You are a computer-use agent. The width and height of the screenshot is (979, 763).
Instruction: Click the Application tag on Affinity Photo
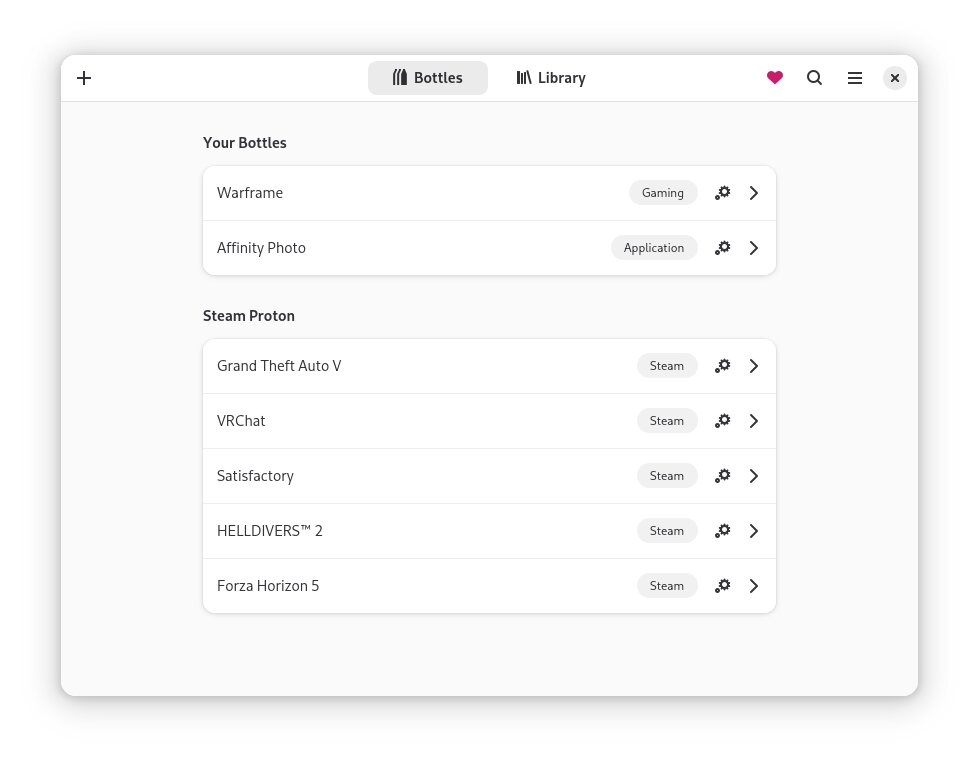coord(654,248)
